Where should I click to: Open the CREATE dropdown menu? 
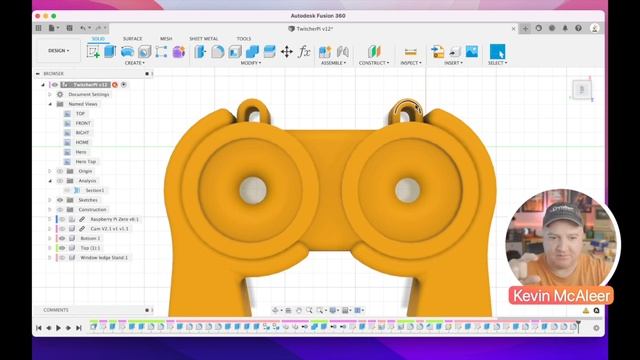(135, 63)
